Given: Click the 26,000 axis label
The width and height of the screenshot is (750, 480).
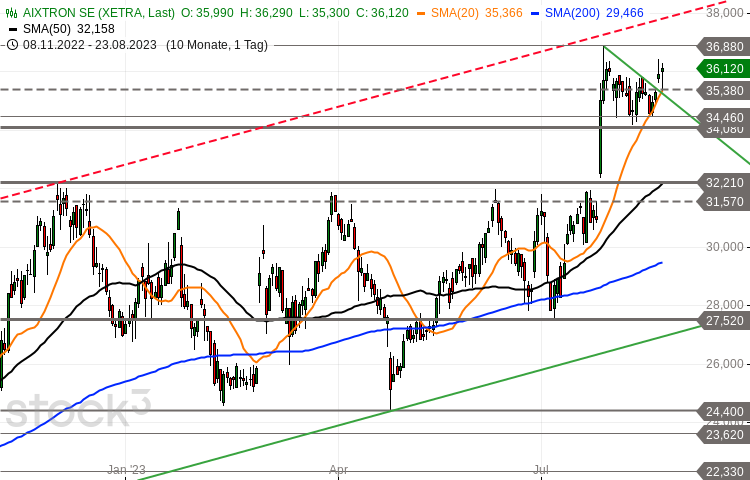Looking at the screenshot, I should (725, 364).
